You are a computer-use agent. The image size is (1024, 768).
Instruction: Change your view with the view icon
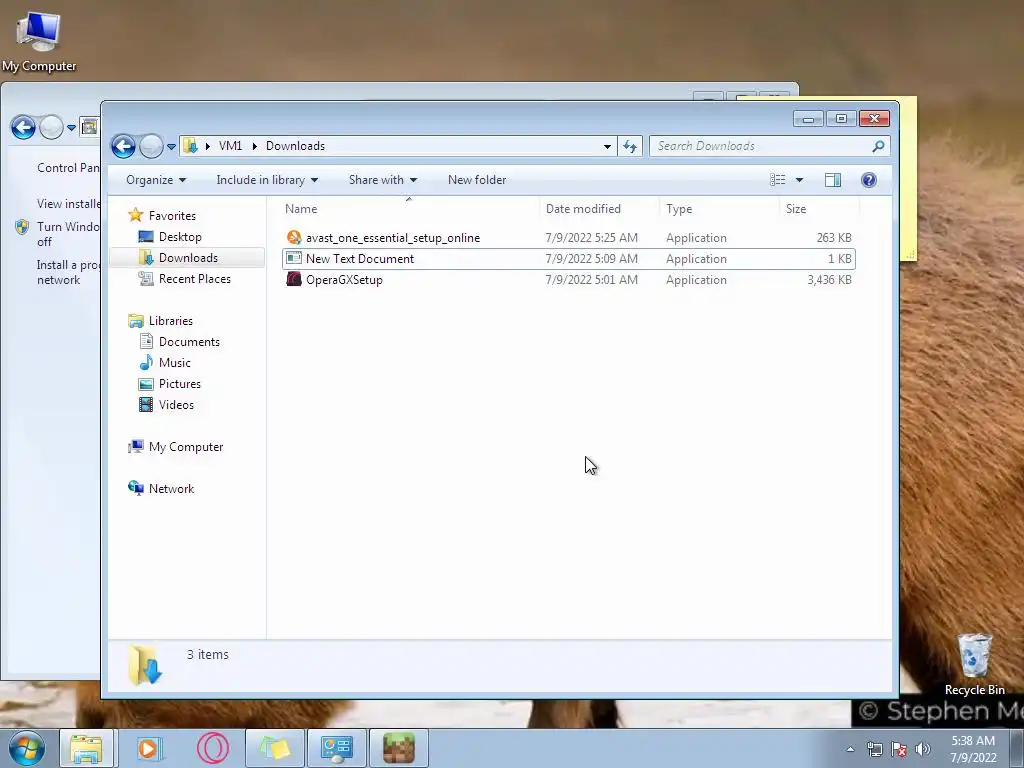coord(777,180)
